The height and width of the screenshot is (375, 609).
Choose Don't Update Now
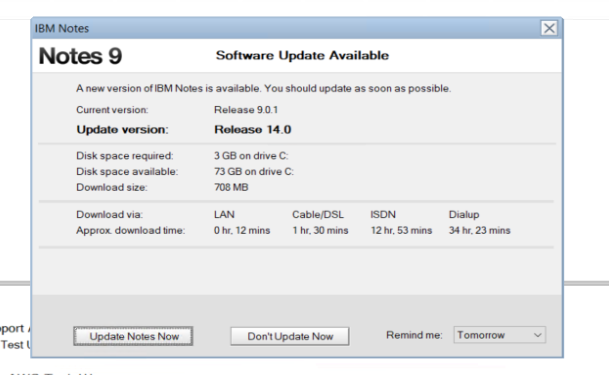[290, 336]
